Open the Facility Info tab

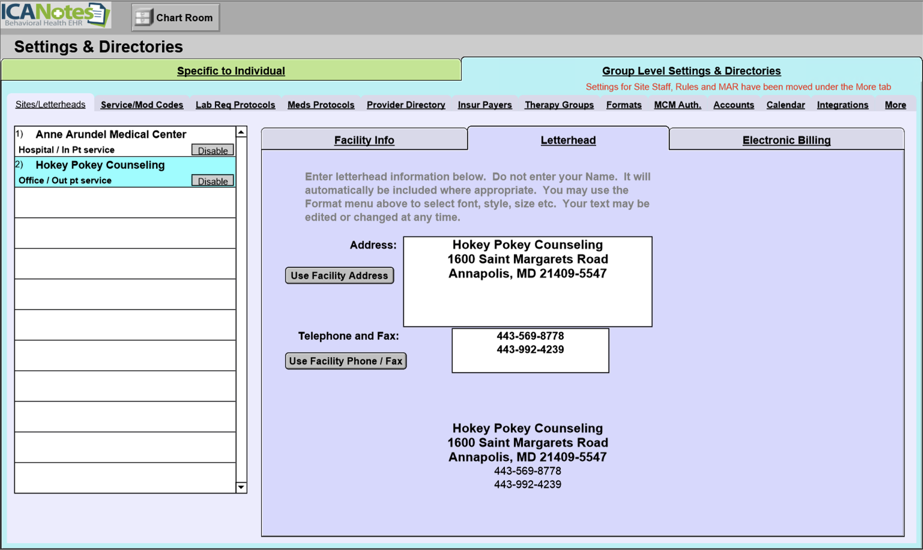[x=364, y=140]
